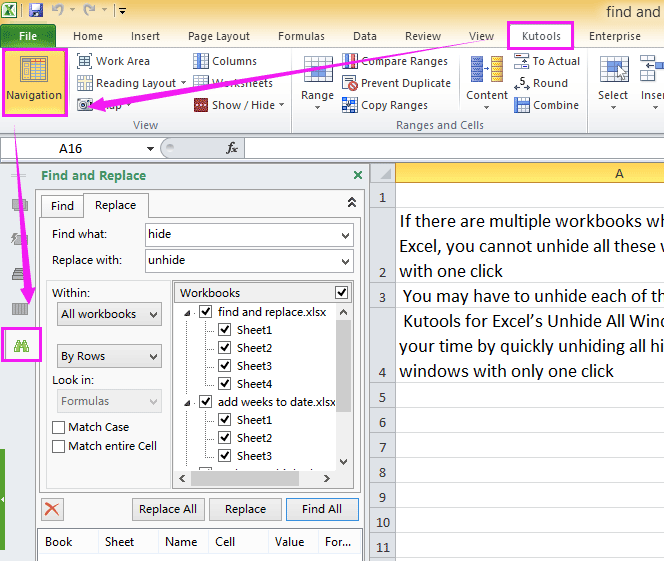Viewport: 664px width, 561px height.
Task: Click Prevent Duplicate icon
Action: coord(350,83)
